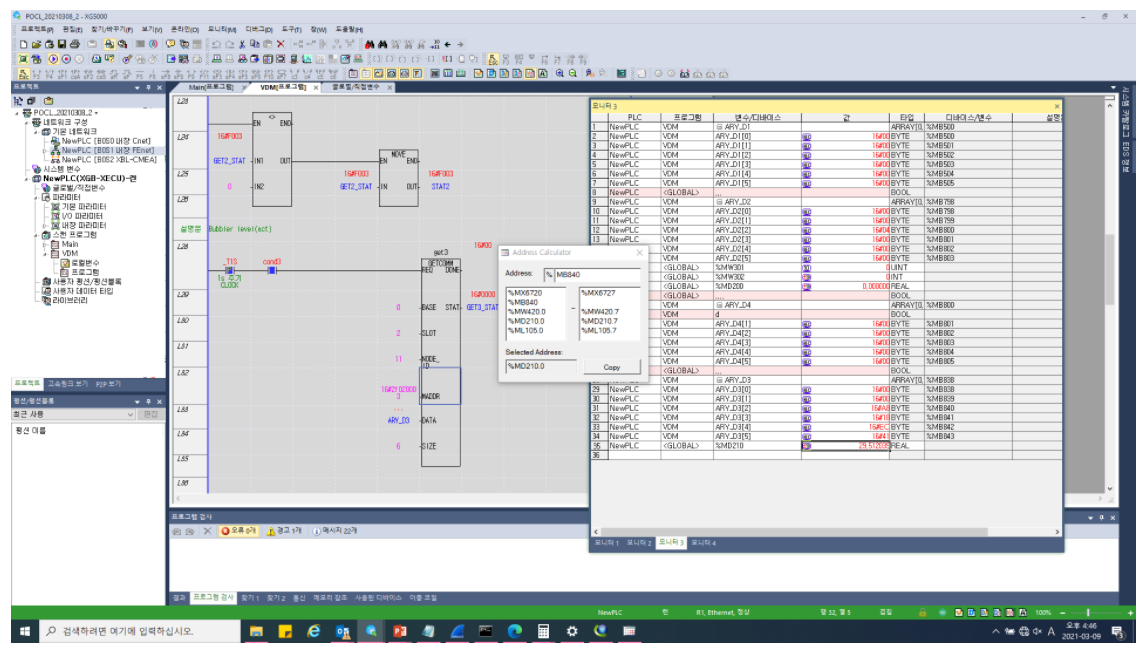This screenshot has height=655, width=1142.
Task: Select the 모니터 2 tab
Action: tap(639, 543)
